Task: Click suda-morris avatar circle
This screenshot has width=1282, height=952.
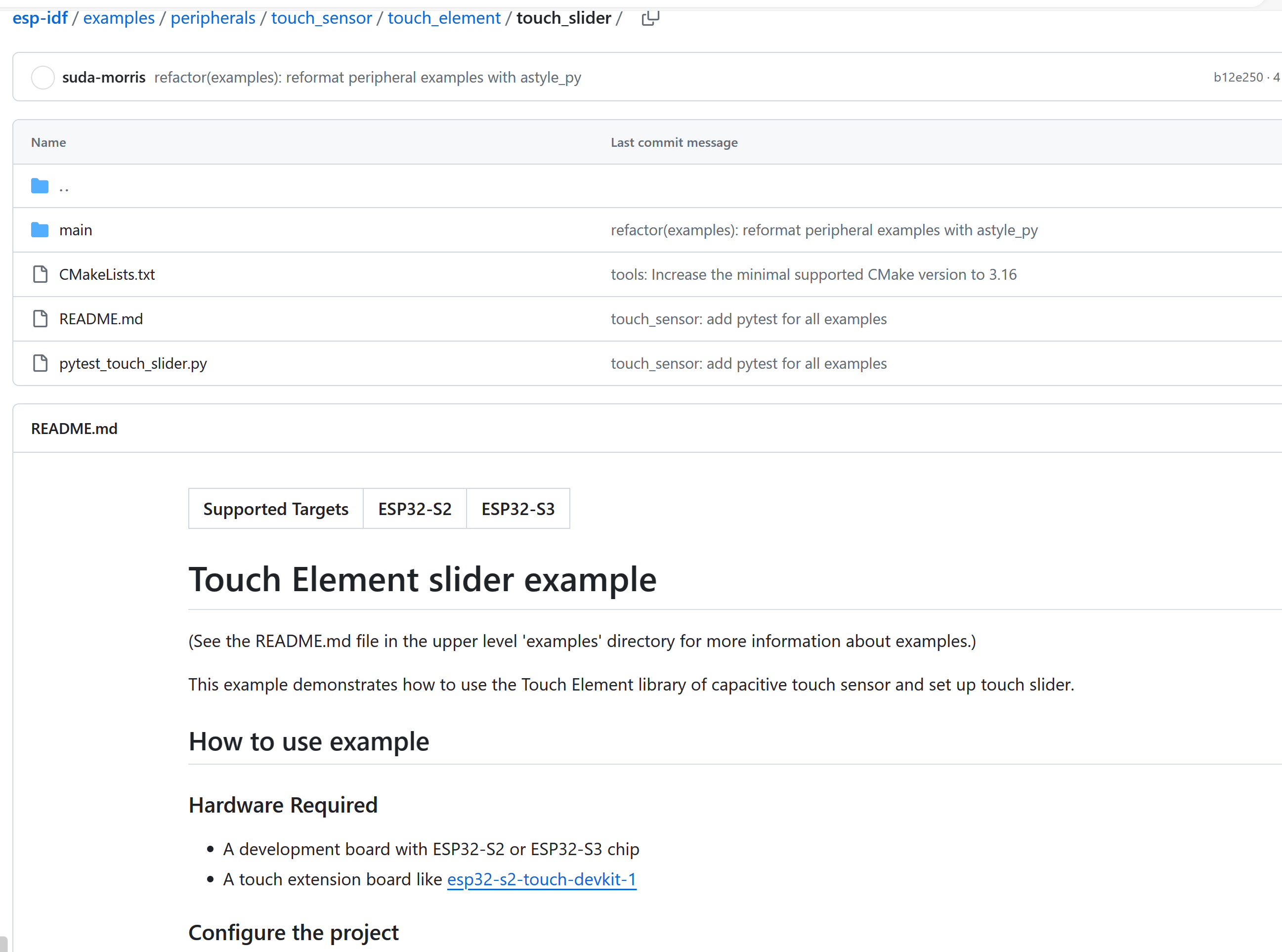Action: pos(43,77)
